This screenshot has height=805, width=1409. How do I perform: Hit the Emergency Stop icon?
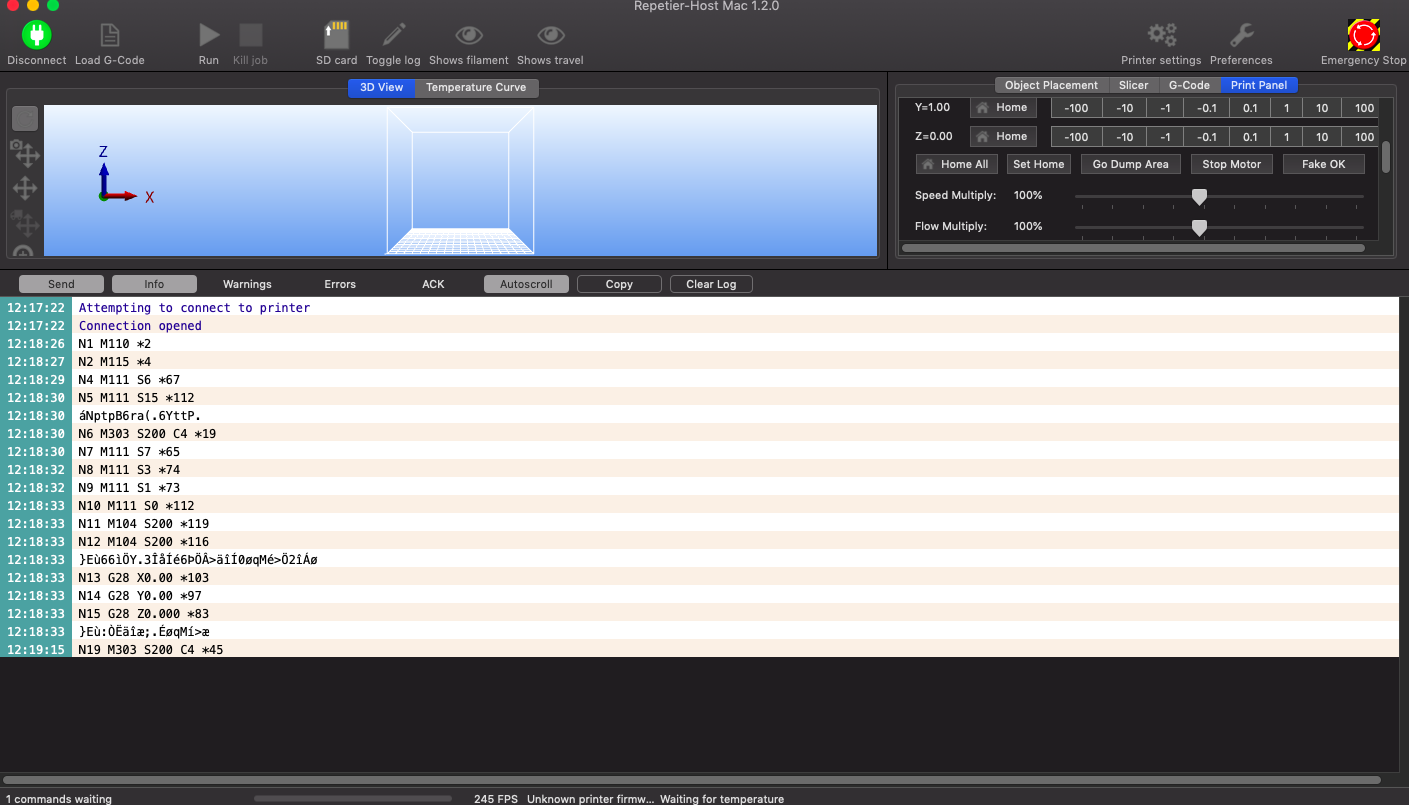(x=1363, y=35)
